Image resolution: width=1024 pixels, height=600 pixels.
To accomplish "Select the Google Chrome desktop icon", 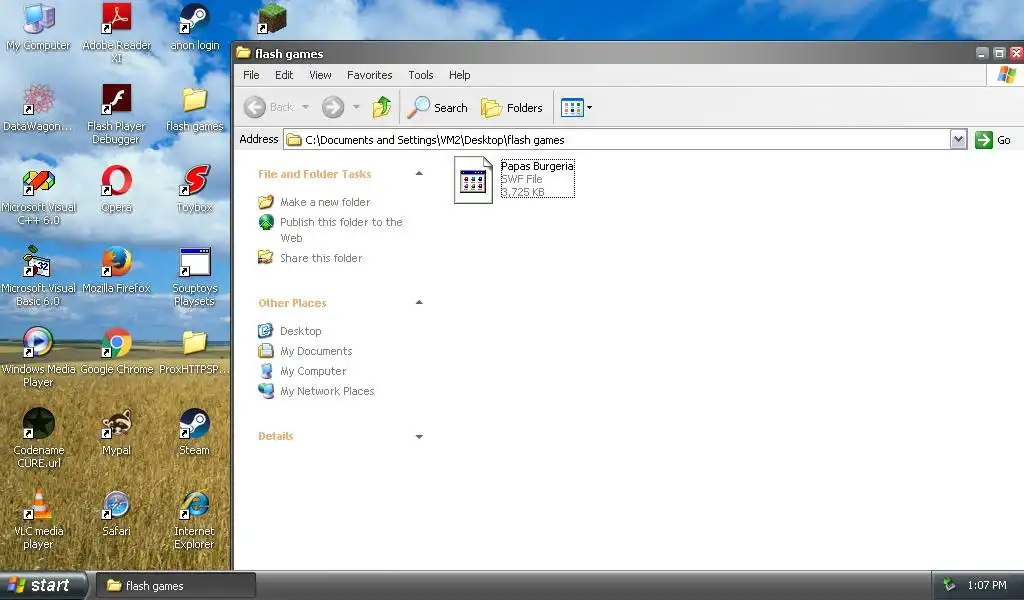I will coord(116,351).
